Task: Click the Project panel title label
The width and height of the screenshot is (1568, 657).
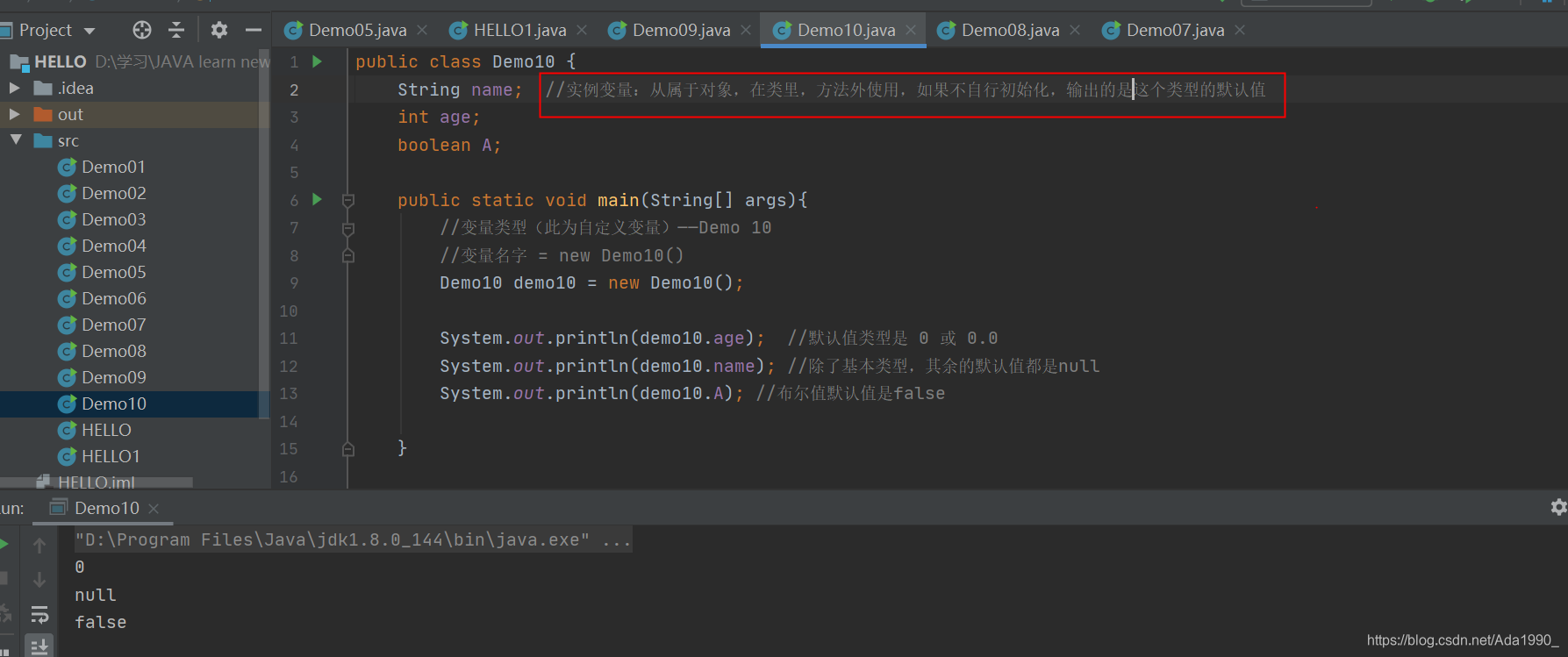Action: click(x=46, y=31)
